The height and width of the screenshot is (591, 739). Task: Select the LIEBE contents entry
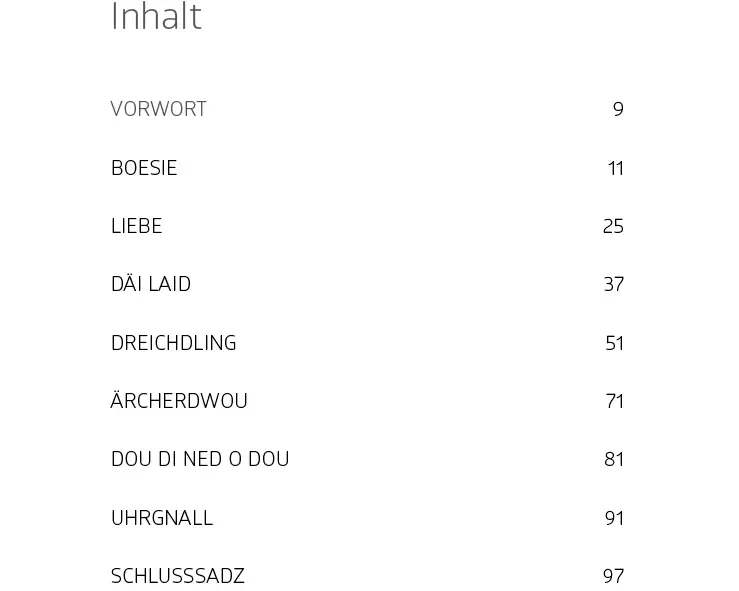click(x=136, y=226)
